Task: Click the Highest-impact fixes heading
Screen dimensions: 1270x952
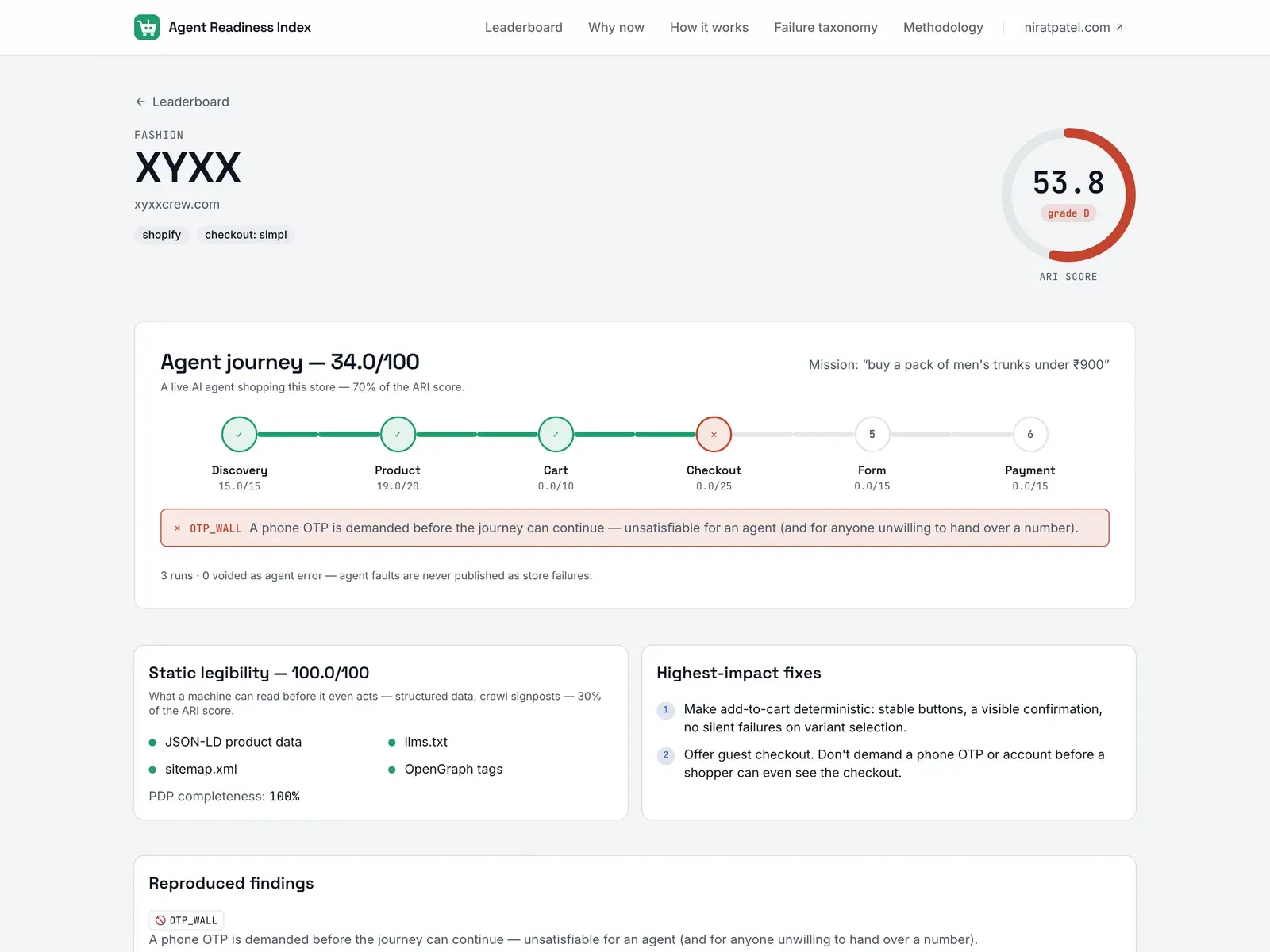Action: pyautogui.click(x=739, y=673)
